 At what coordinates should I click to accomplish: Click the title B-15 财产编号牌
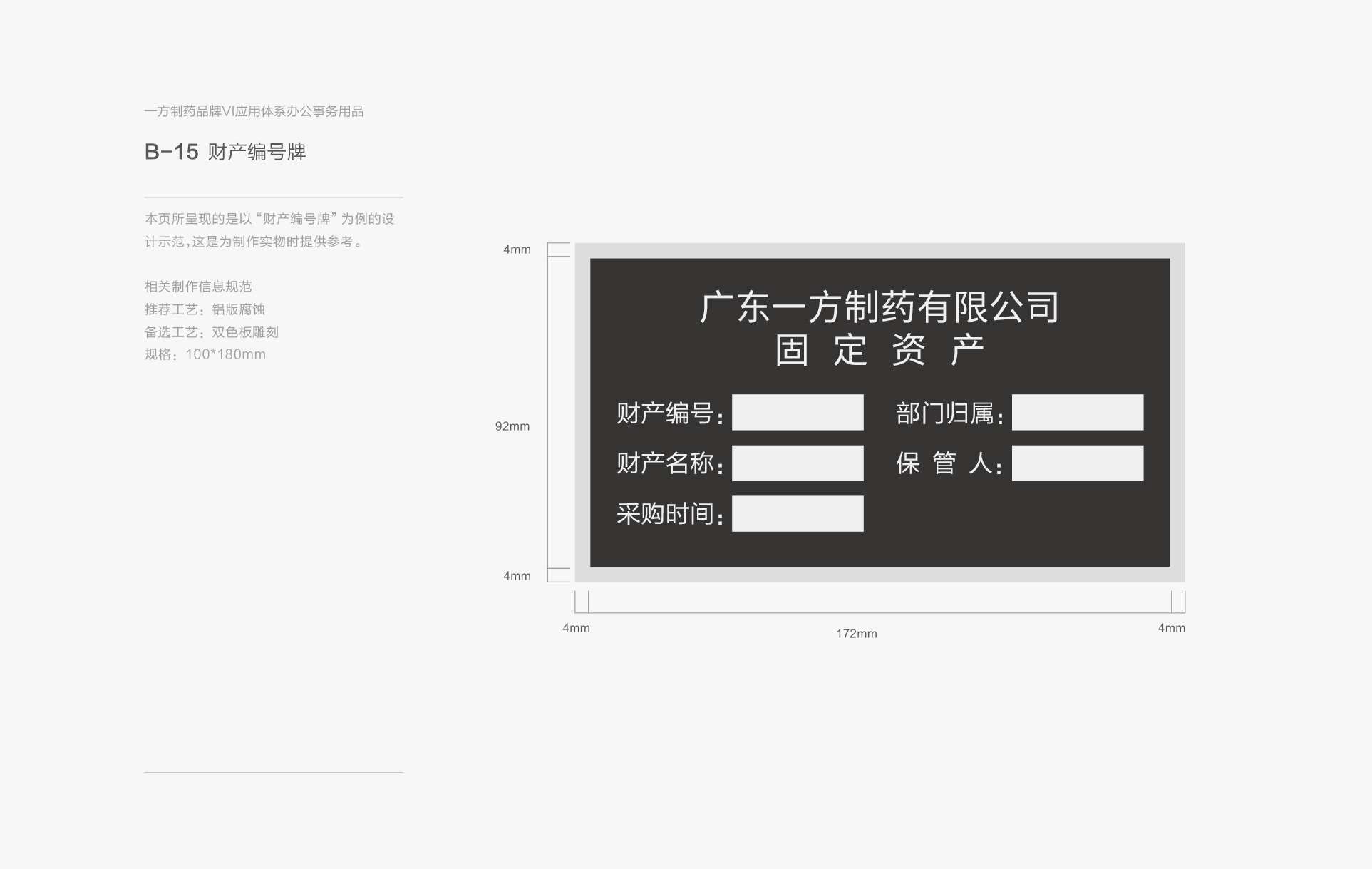(x=225, y=152)
